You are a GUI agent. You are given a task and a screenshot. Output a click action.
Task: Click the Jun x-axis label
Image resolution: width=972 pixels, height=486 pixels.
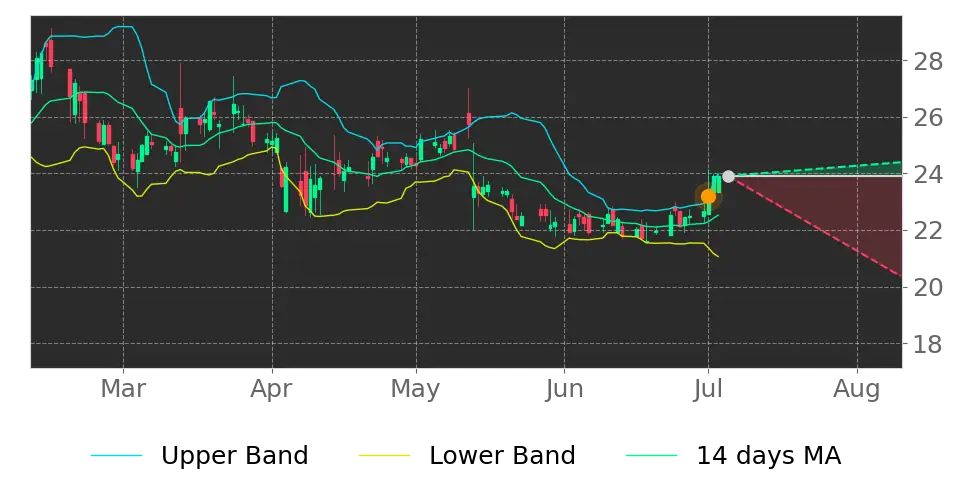(x=565, y=389)
